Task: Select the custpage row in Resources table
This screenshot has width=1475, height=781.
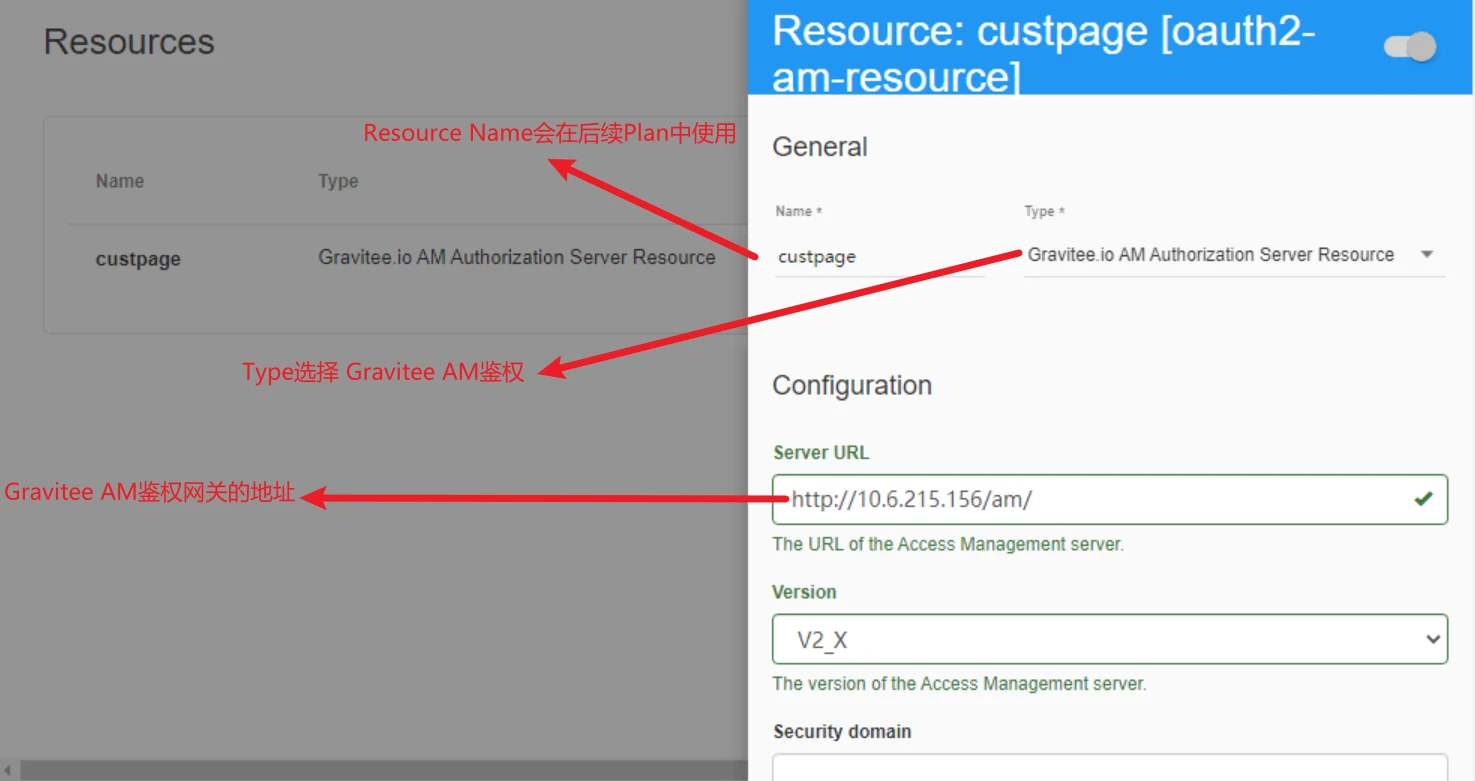Action: [407, 258]
